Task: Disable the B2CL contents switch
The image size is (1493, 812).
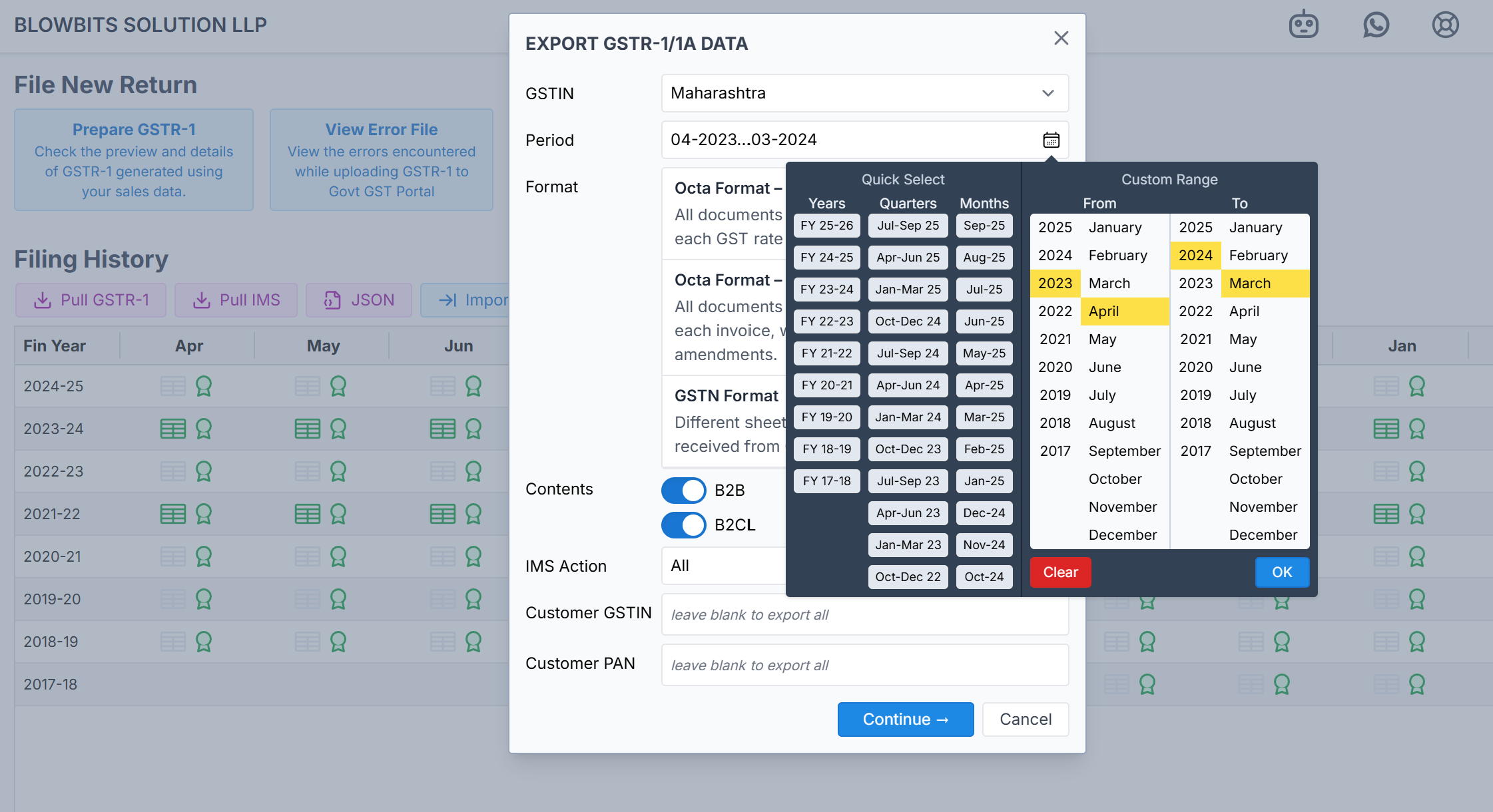Action: click(683, 525)
